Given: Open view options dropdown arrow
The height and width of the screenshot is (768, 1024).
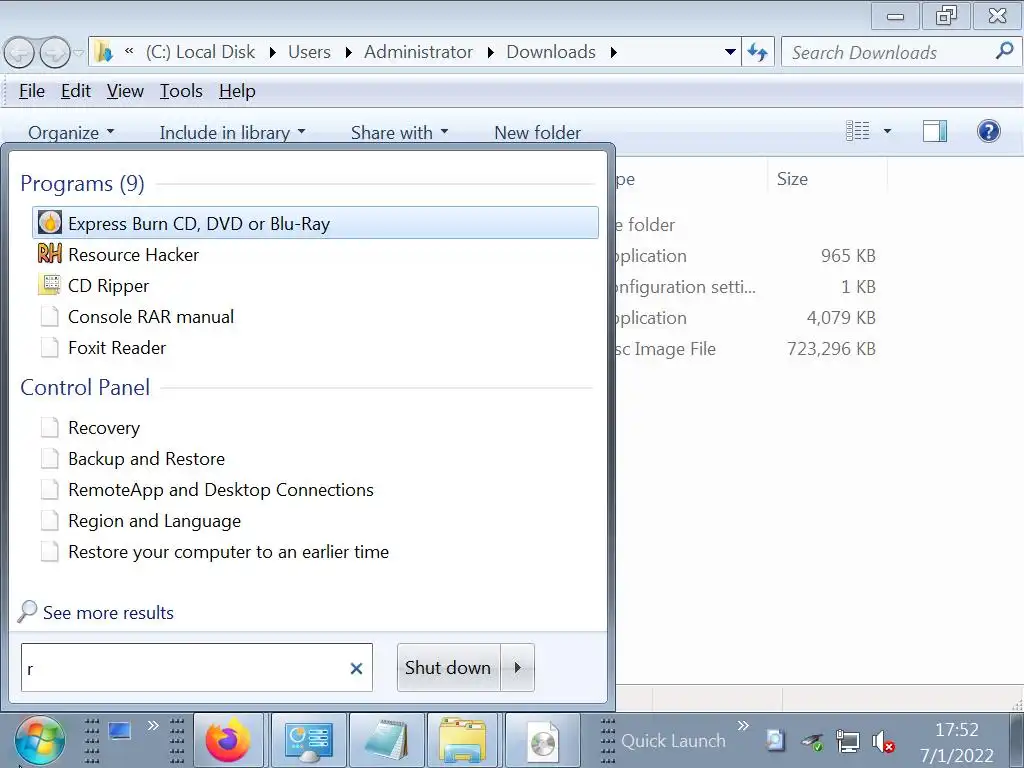Looking at the screenshot, I should pos(887,131).
